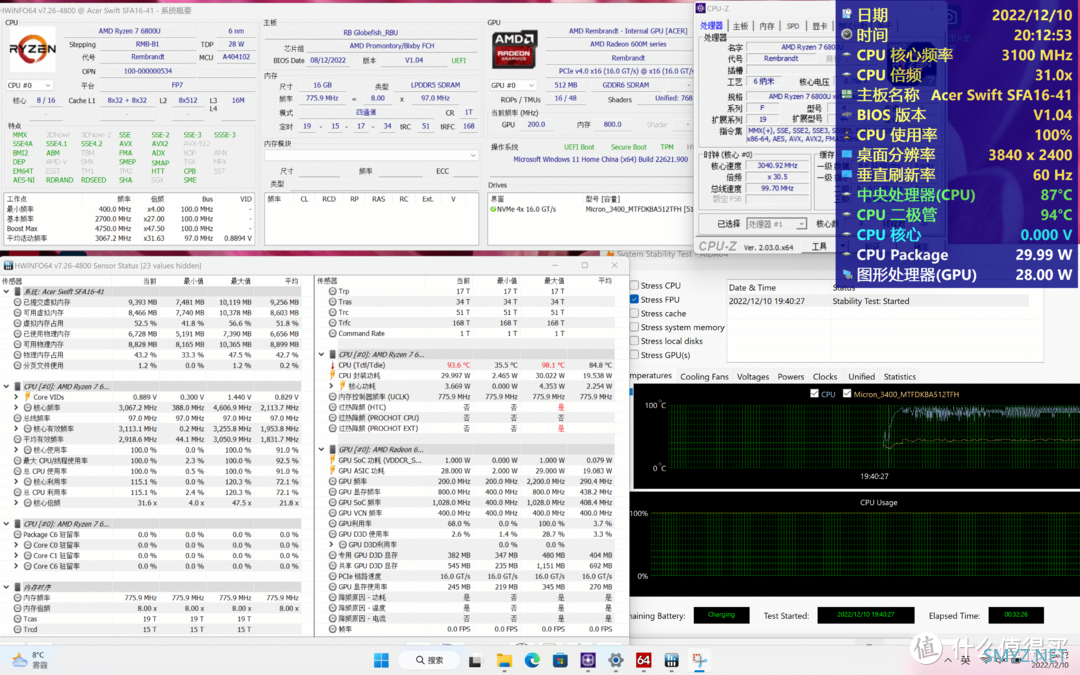Enable Stress system memory checkbox
This screenshot has height=675, width=1080.
coord(634,327)
